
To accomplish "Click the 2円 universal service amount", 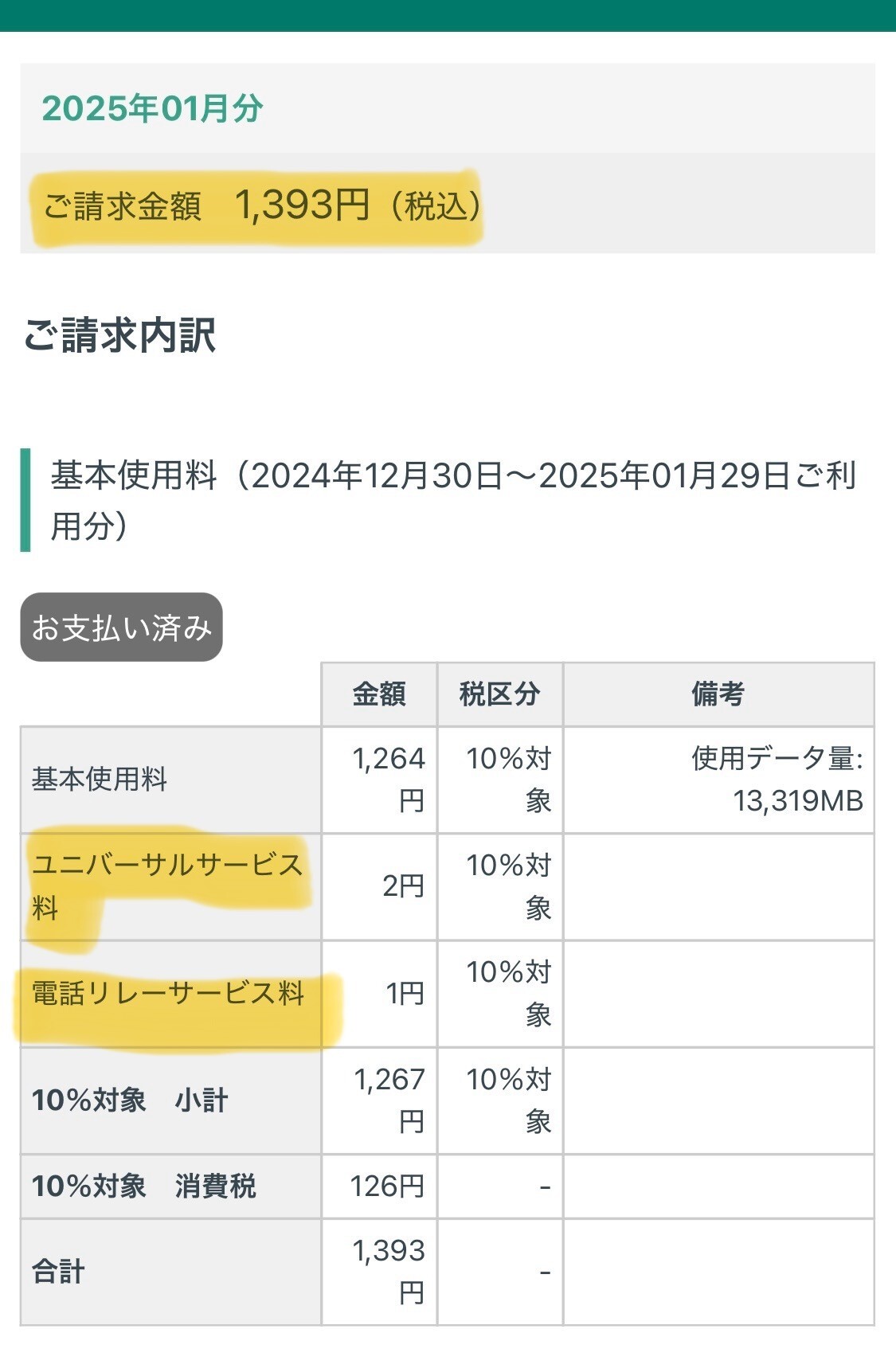I will click(x=402, y=885).
